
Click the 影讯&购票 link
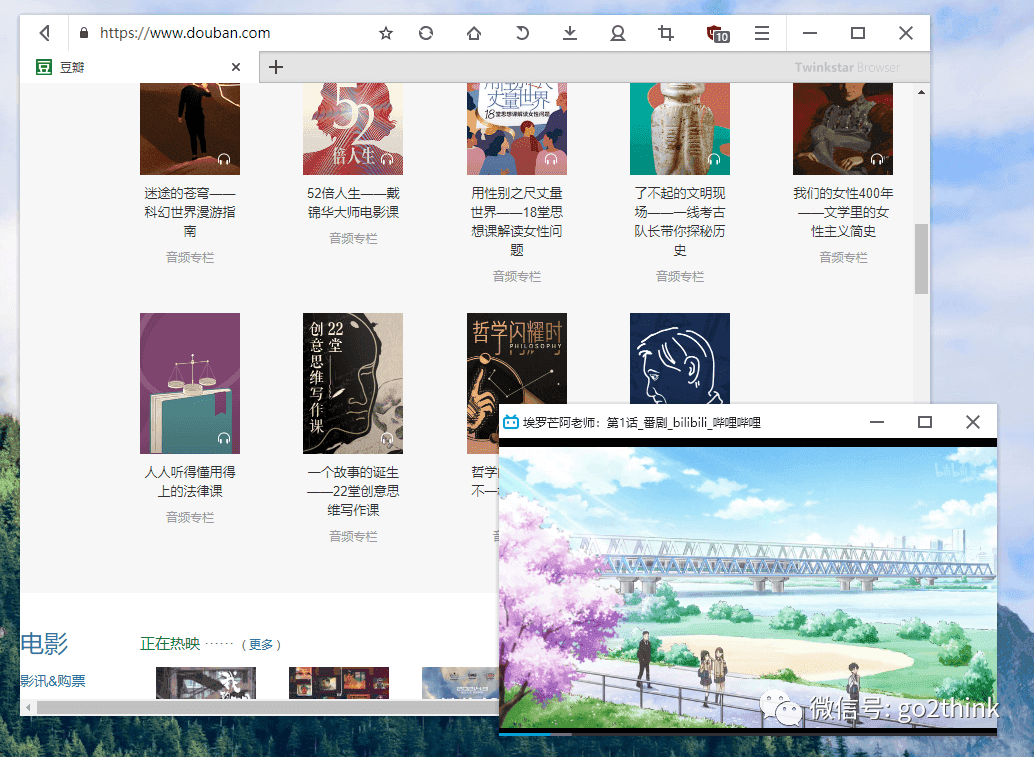pyautogui.click(x=53, y=681)
